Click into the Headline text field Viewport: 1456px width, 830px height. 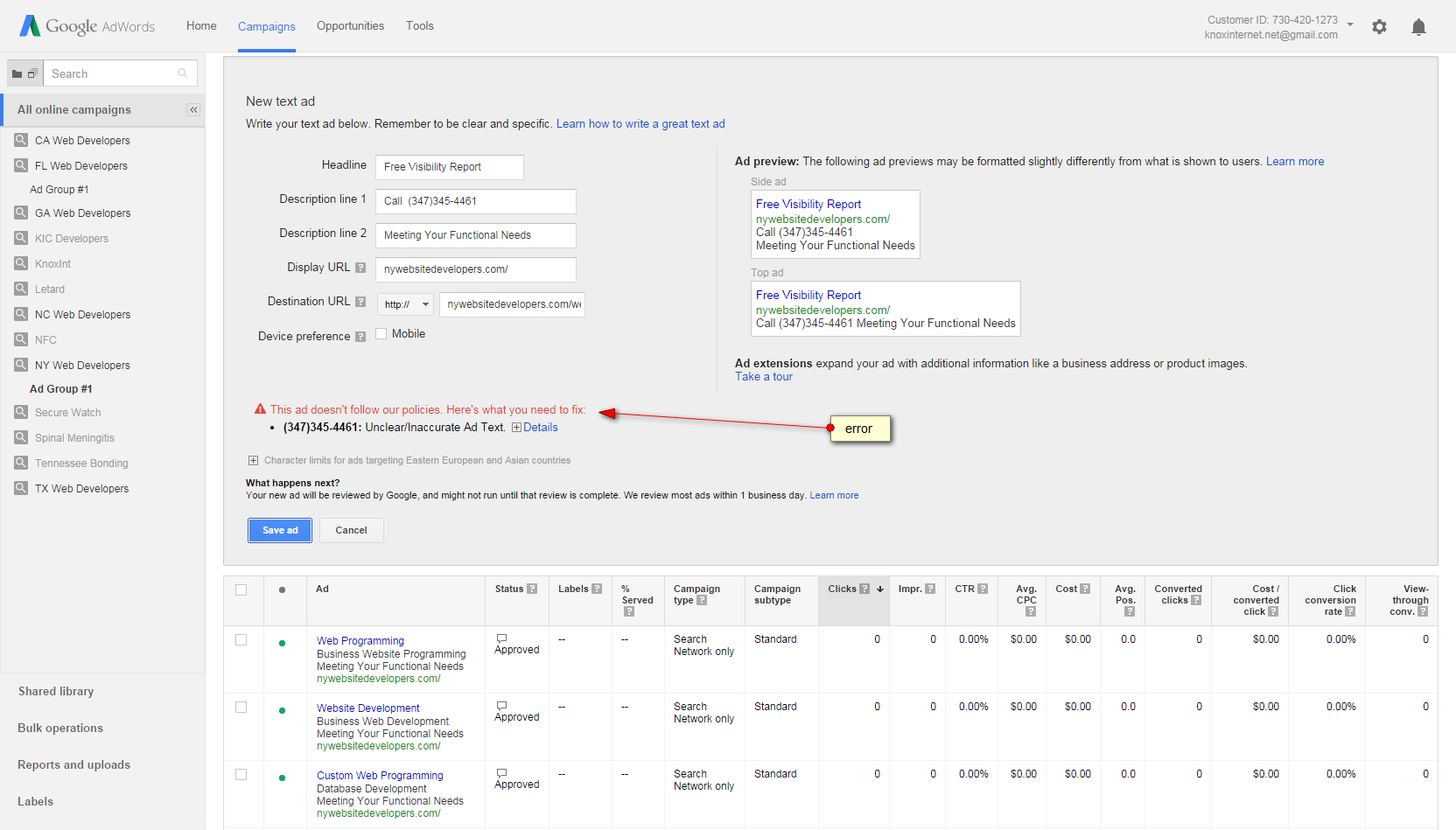point(449,167)
